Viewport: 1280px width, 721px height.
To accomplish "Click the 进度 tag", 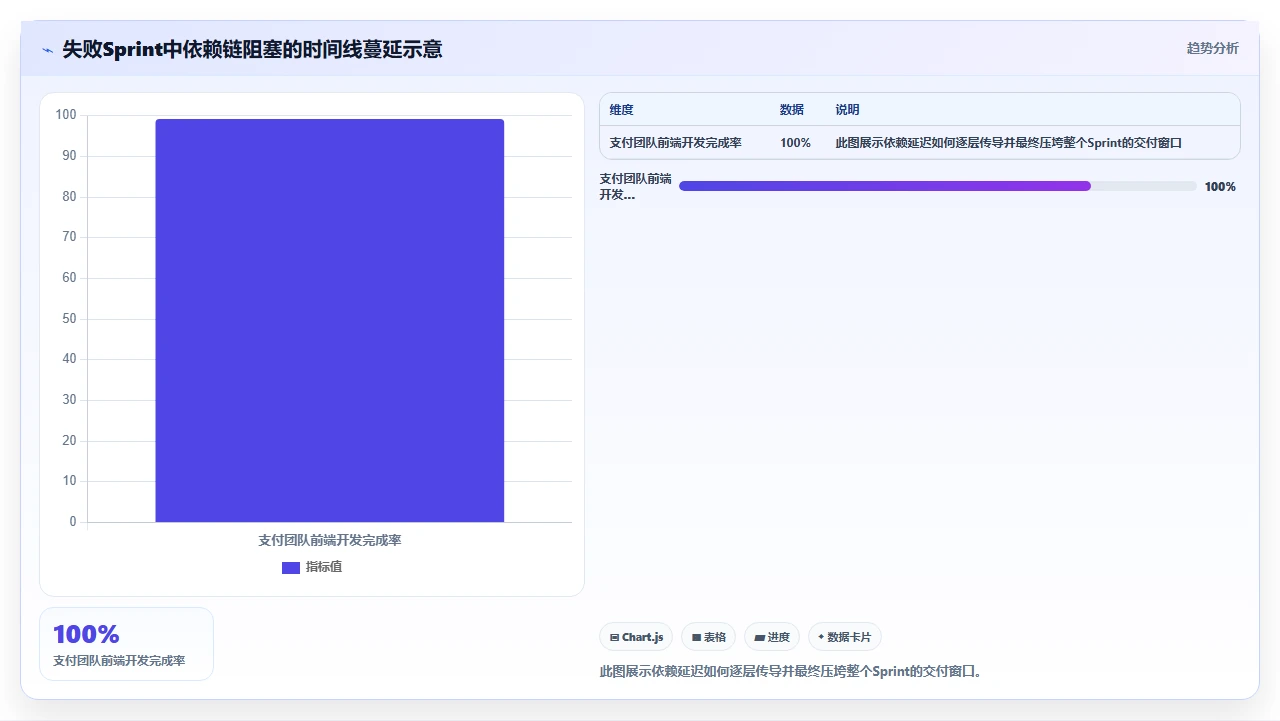I will click(x=772, y=637).
